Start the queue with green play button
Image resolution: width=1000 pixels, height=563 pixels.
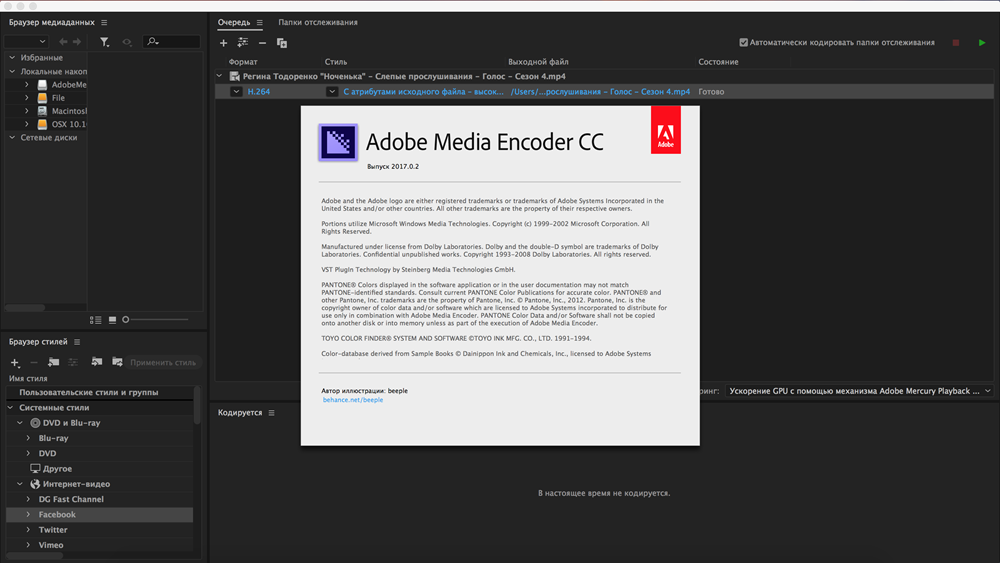point(982,43)
